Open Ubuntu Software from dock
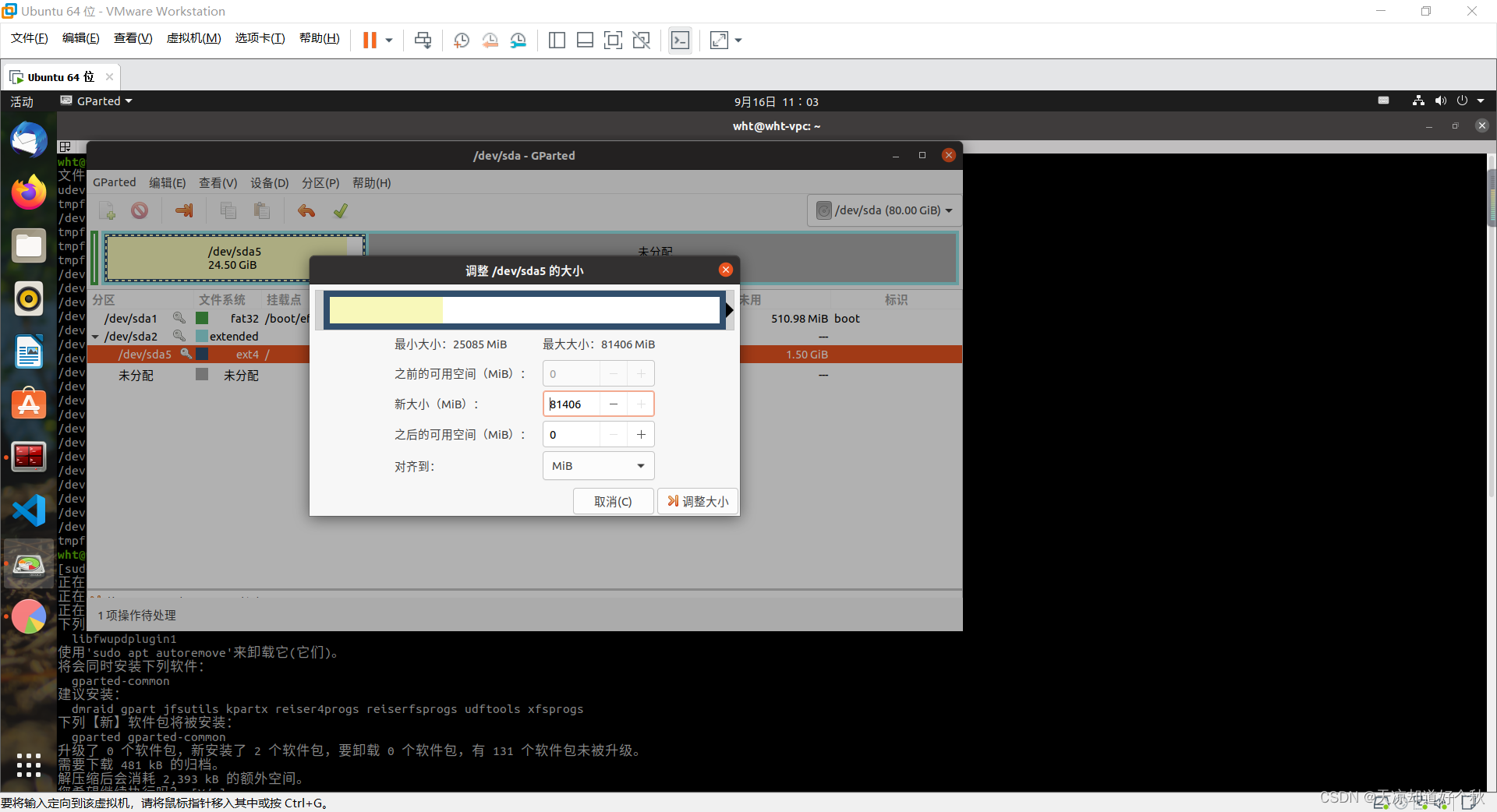The height and width of the screenshot is (812, 1497). pyautogui.click(x=29, y=404)
